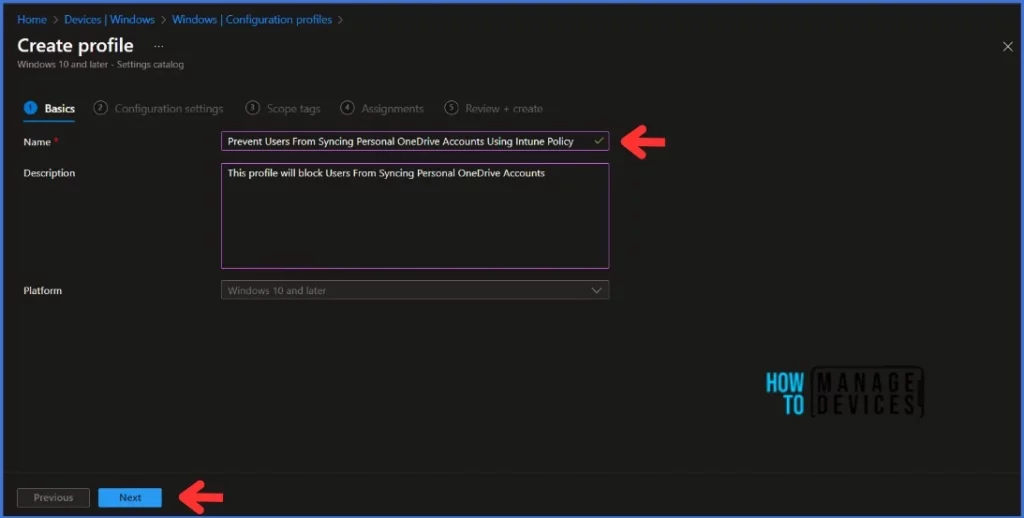Go to Devices | Windows breadcrumb
Image resolution: width=1024 pixels, height=518 pixels.
[x=109, y=20]
